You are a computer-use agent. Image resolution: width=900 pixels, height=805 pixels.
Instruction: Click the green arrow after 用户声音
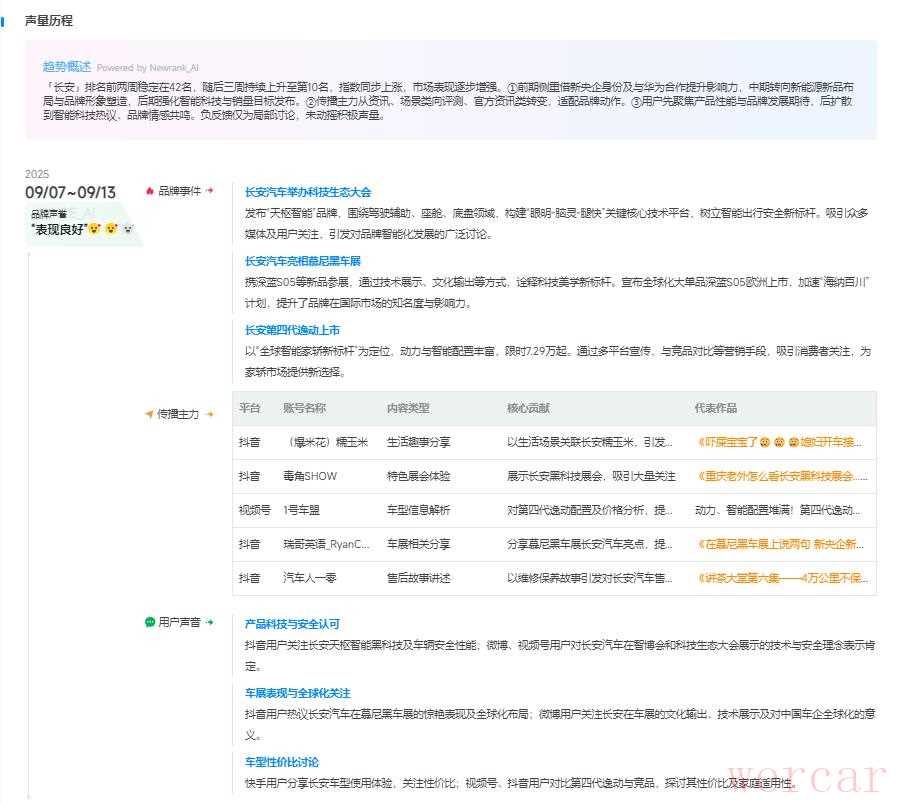coord(210,622)
